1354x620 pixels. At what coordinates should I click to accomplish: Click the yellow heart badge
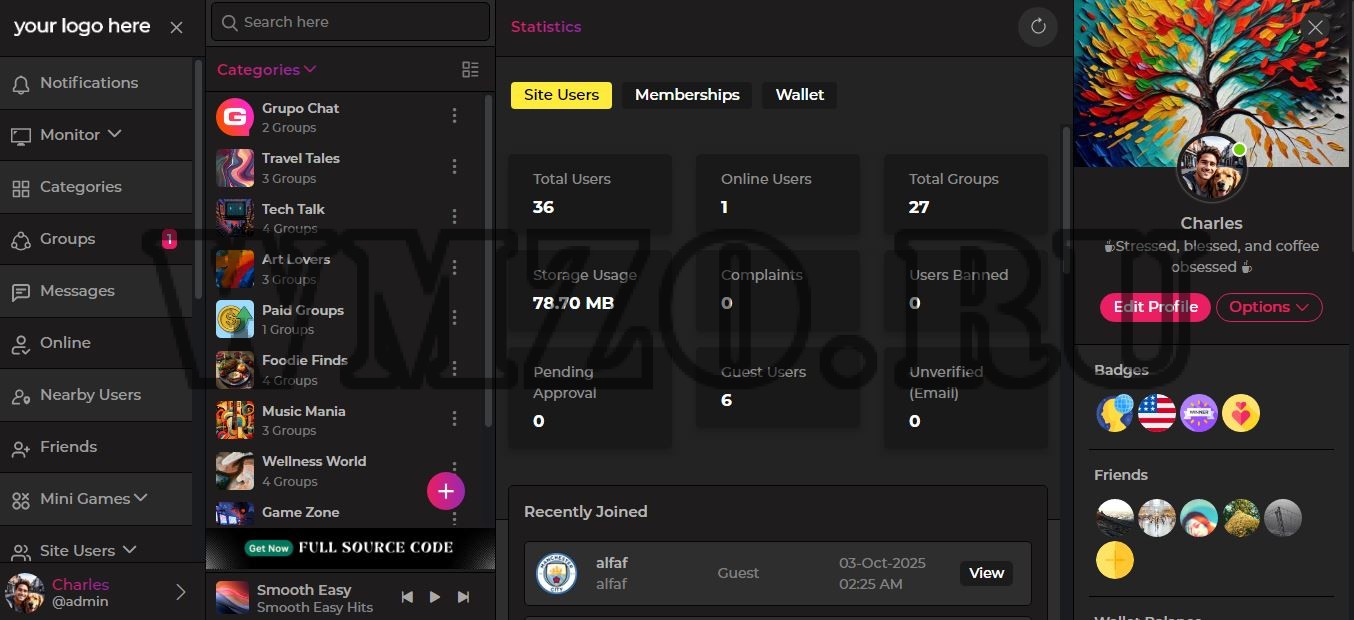coord(1241,413)
